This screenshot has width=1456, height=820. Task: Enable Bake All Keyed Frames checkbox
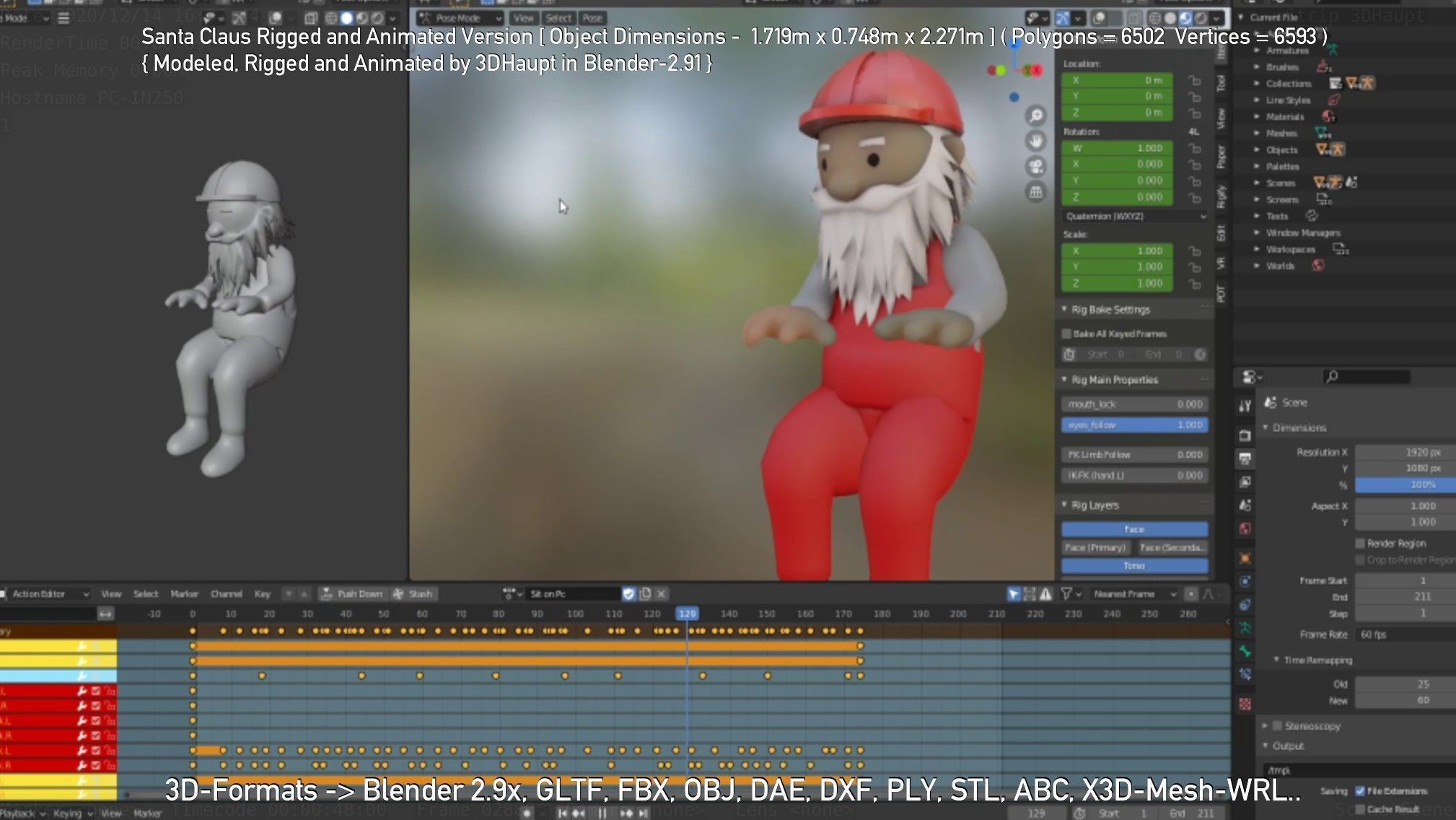pyautogui.click(x=1066, y=333)
